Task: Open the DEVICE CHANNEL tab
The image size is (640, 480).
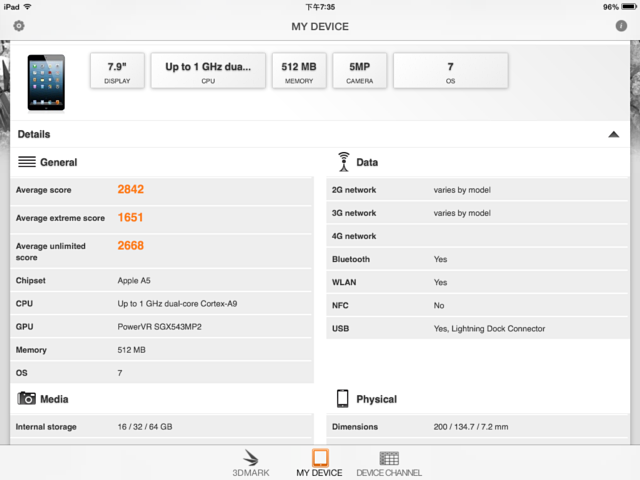Action: [389, 463]
